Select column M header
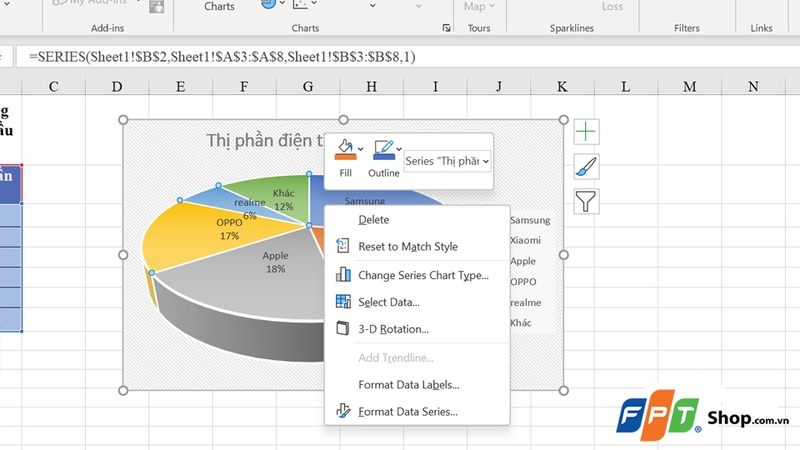Image resolution: width=800 pixels, height=450 pixels. point(690,86)
